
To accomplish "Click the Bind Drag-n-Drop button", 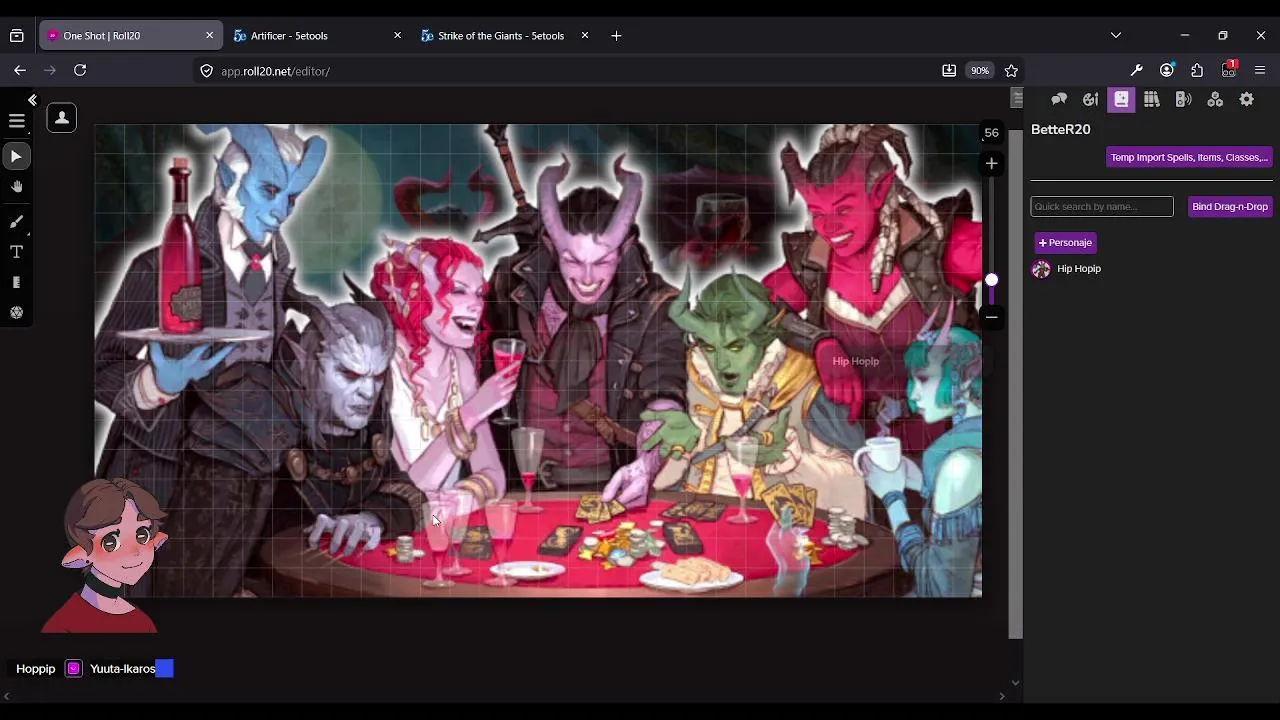I will [1229, 206].
